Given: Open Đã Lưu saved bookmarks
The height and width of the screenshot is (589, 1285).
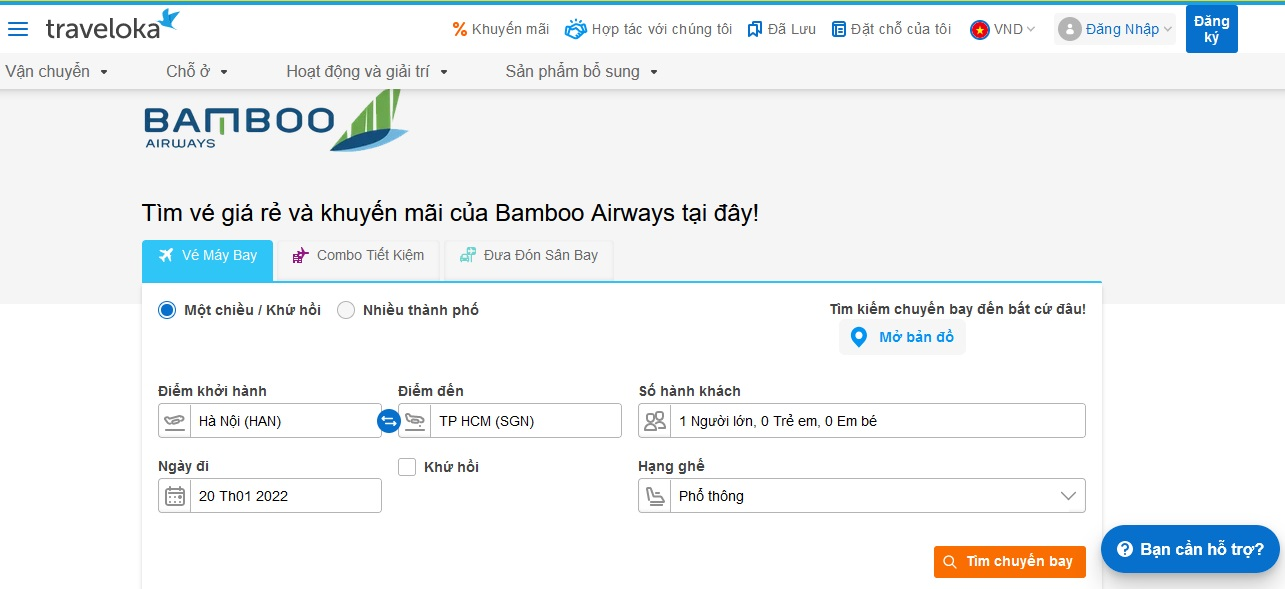Looking at the screenshot, I should pos(782,29).
